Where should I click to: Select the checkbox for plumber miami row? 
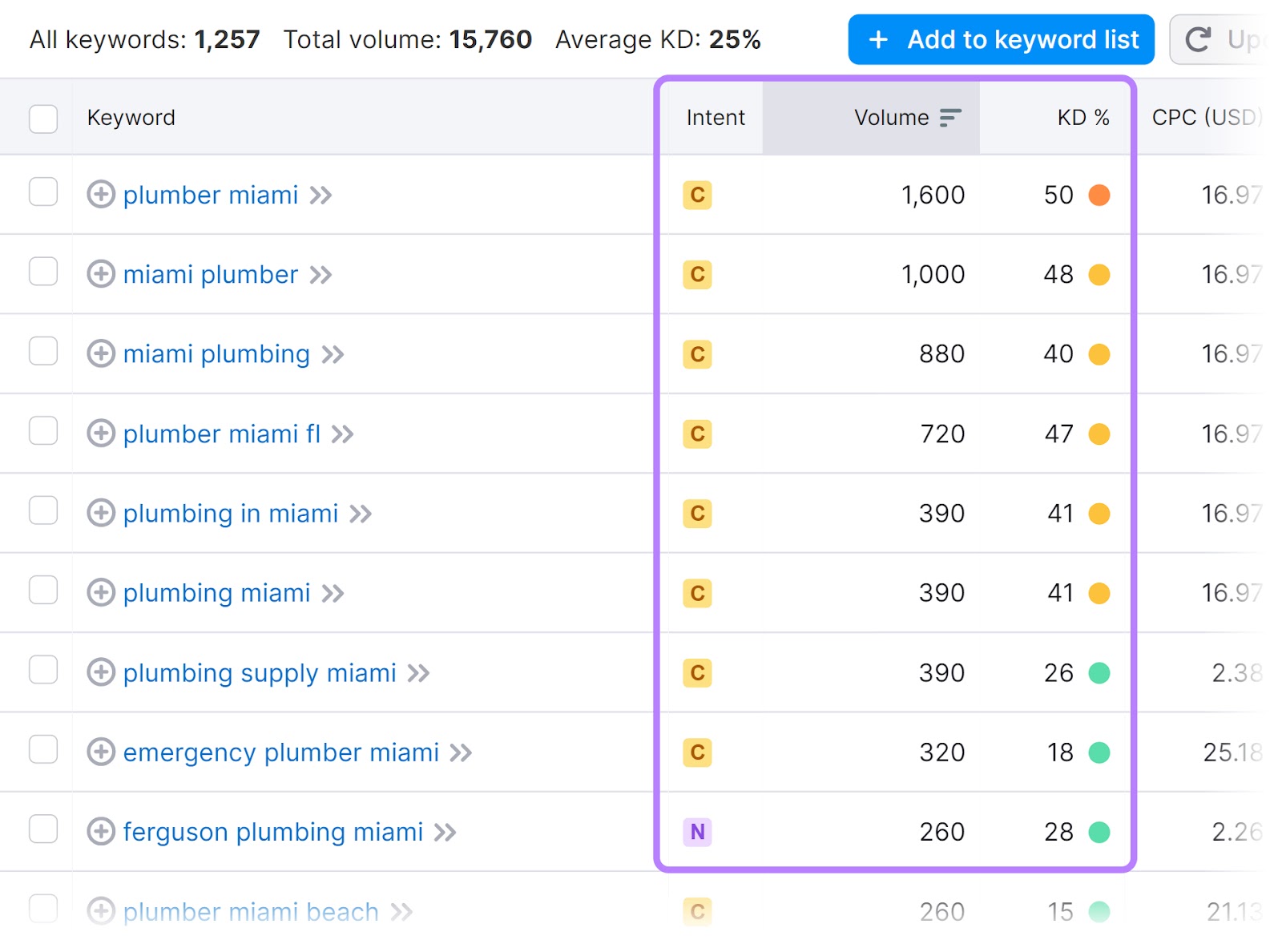pos(42,192)
